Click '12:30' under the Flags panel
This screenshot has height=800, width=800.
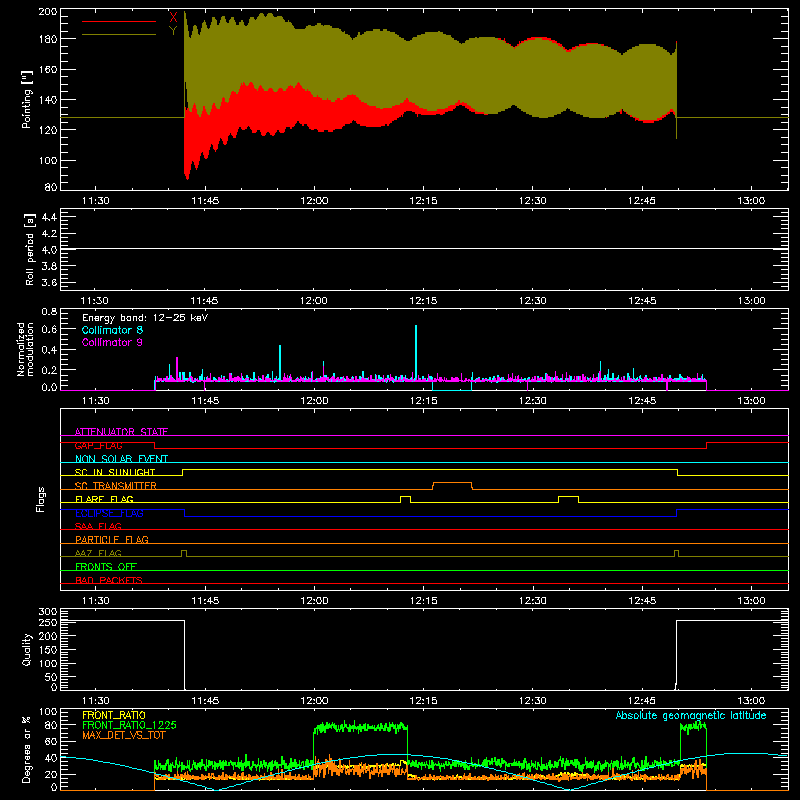coord(533,601)
